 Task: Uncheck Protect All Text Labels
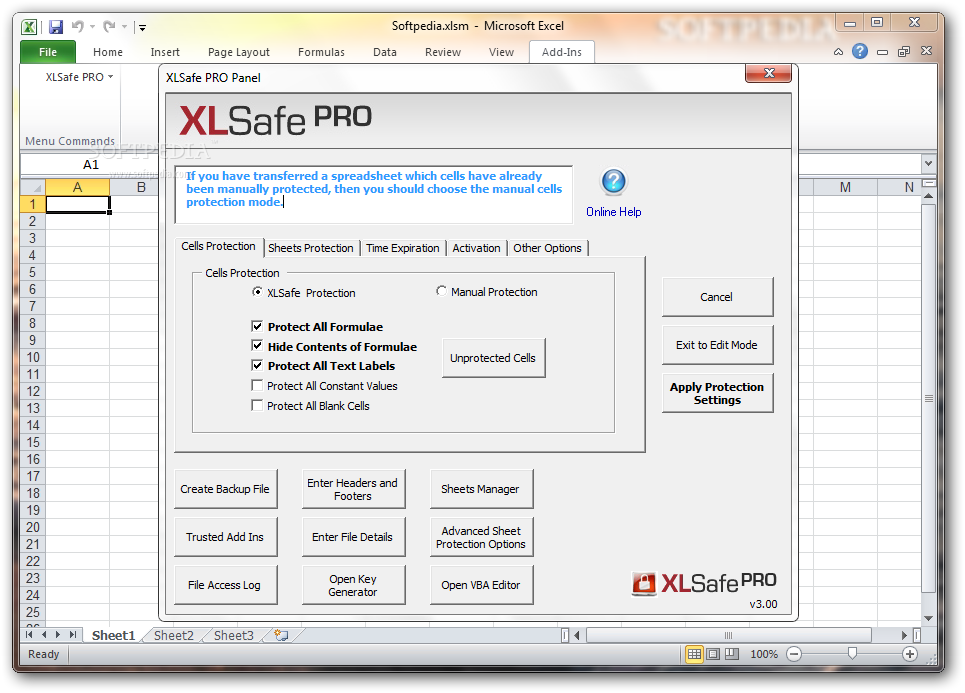point(257,365)
